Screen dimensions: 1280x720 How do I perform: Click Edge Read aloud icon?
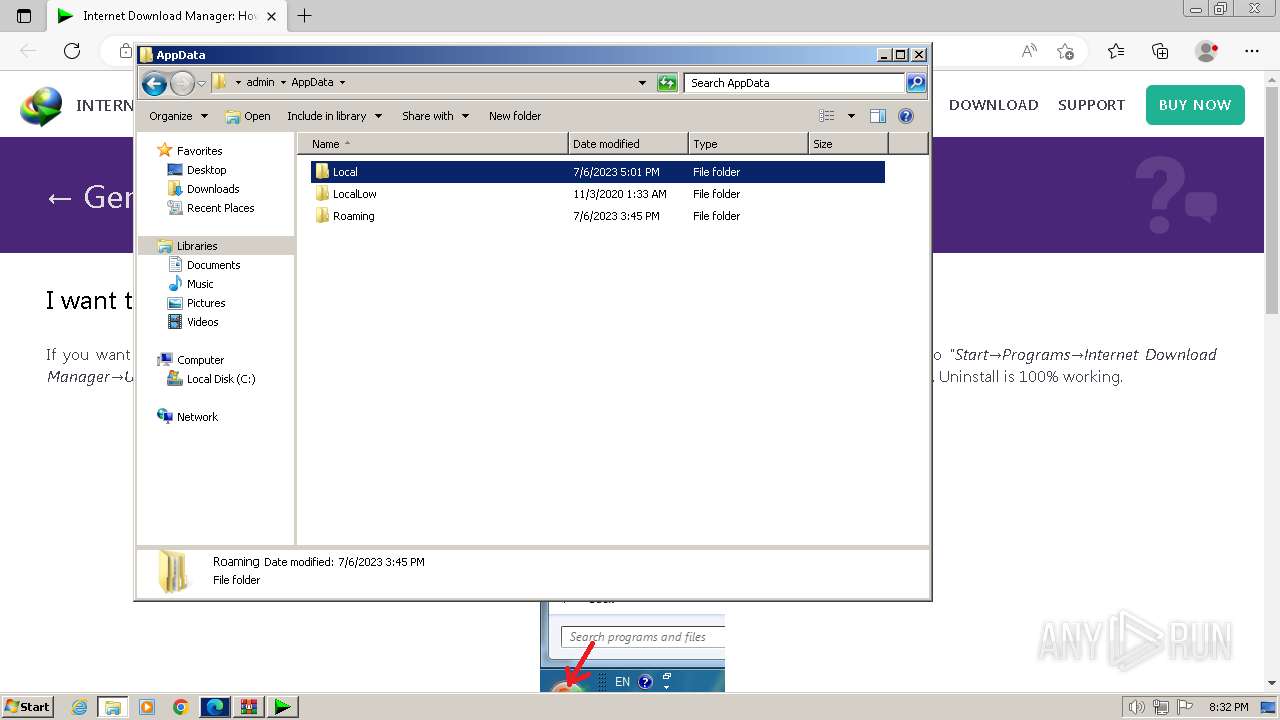coord(1029,51)
